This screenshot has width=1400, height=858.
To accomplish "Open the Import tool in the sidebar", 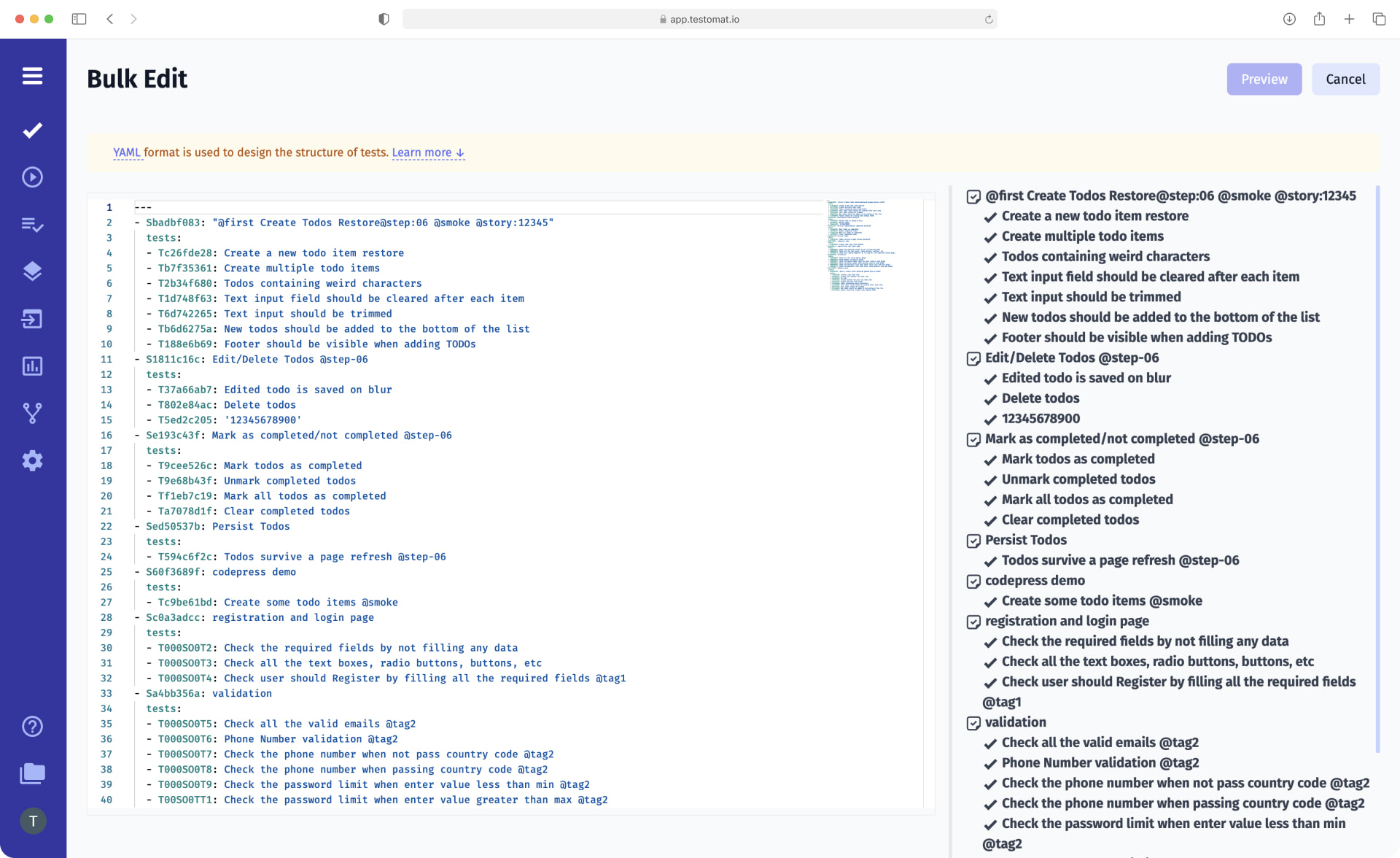I will [x=33, y=319].
